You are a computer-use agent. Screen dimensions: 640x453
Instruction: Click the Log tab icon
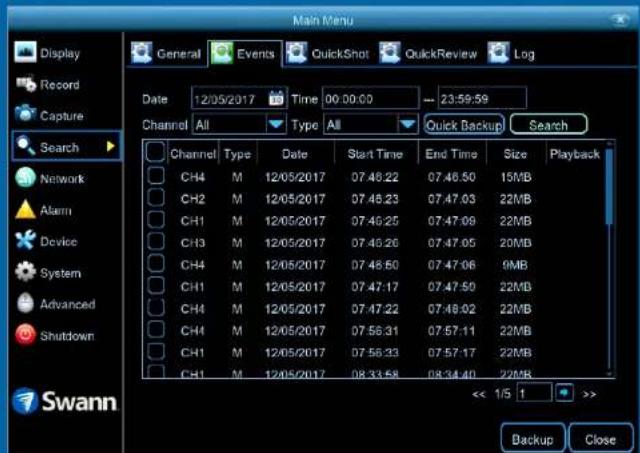[498, 53]
